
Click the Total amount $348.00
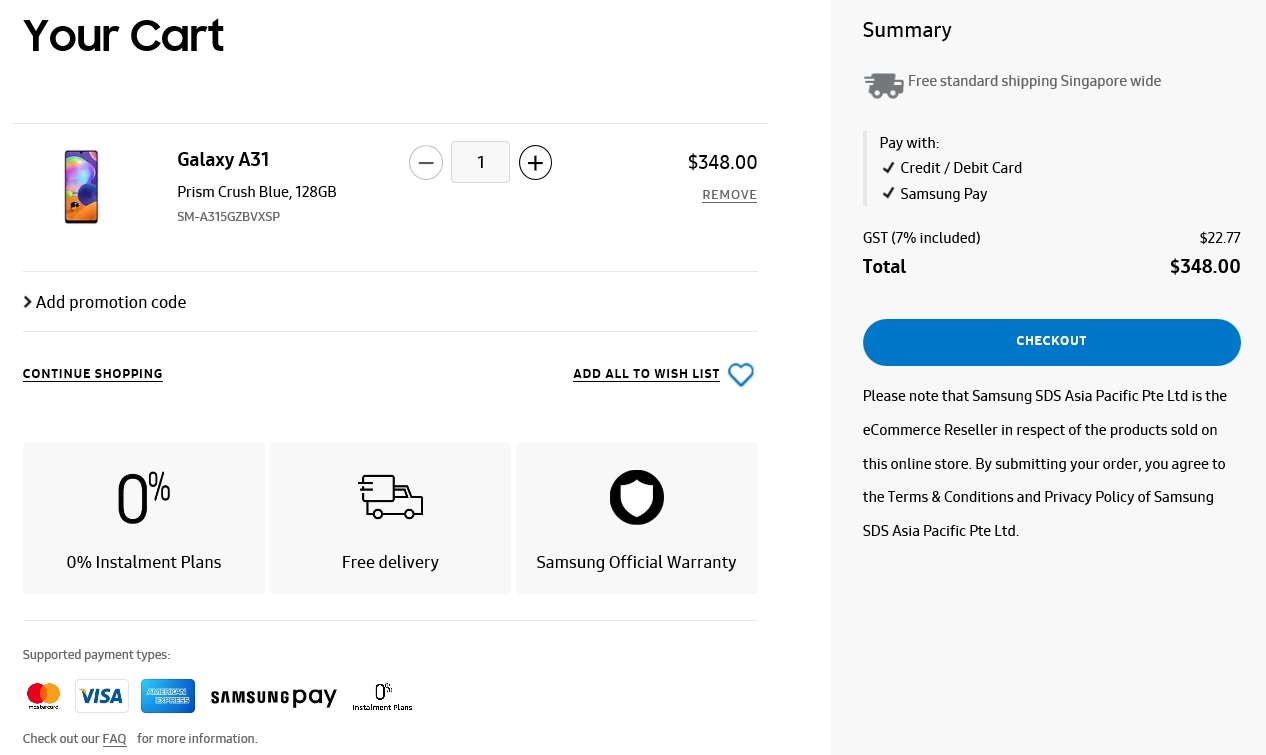point(1205,267)
